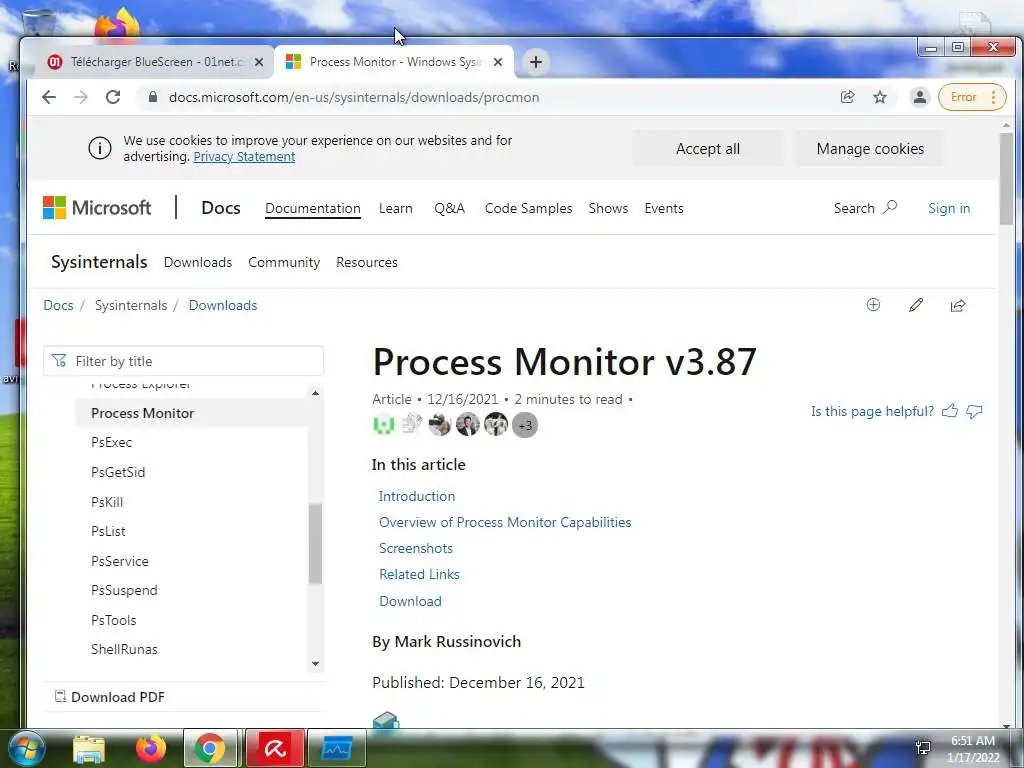This screenshot has height=768, width=1024.
Task: Select Process Monitor in the sidebar
Action: (191, 413)
